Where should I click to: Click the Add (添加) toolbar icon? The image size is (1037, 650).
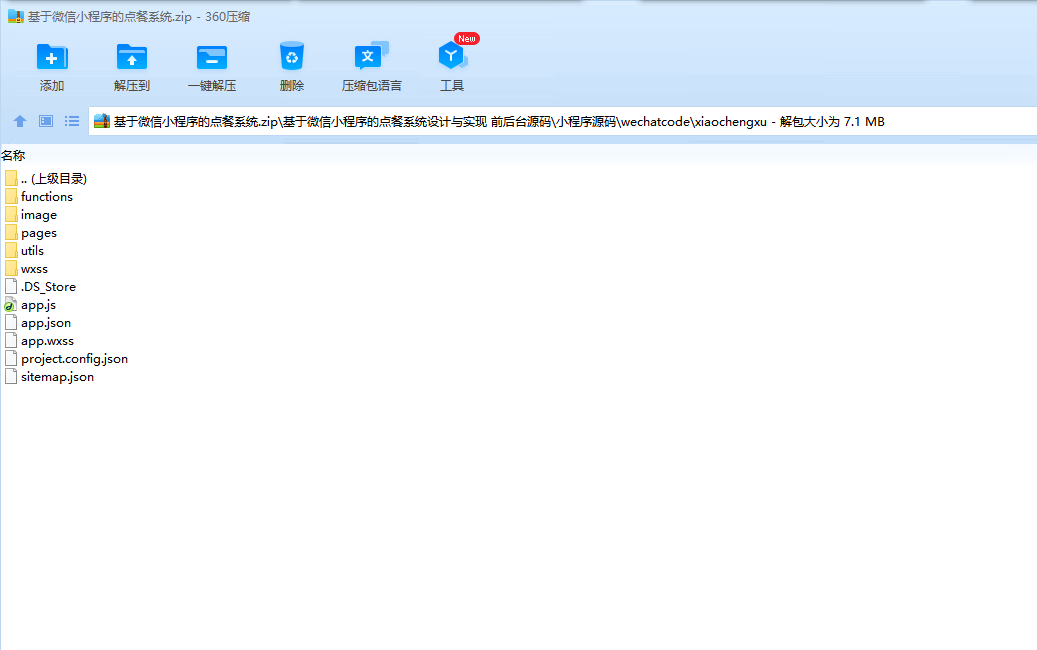(x=52, y=58)
